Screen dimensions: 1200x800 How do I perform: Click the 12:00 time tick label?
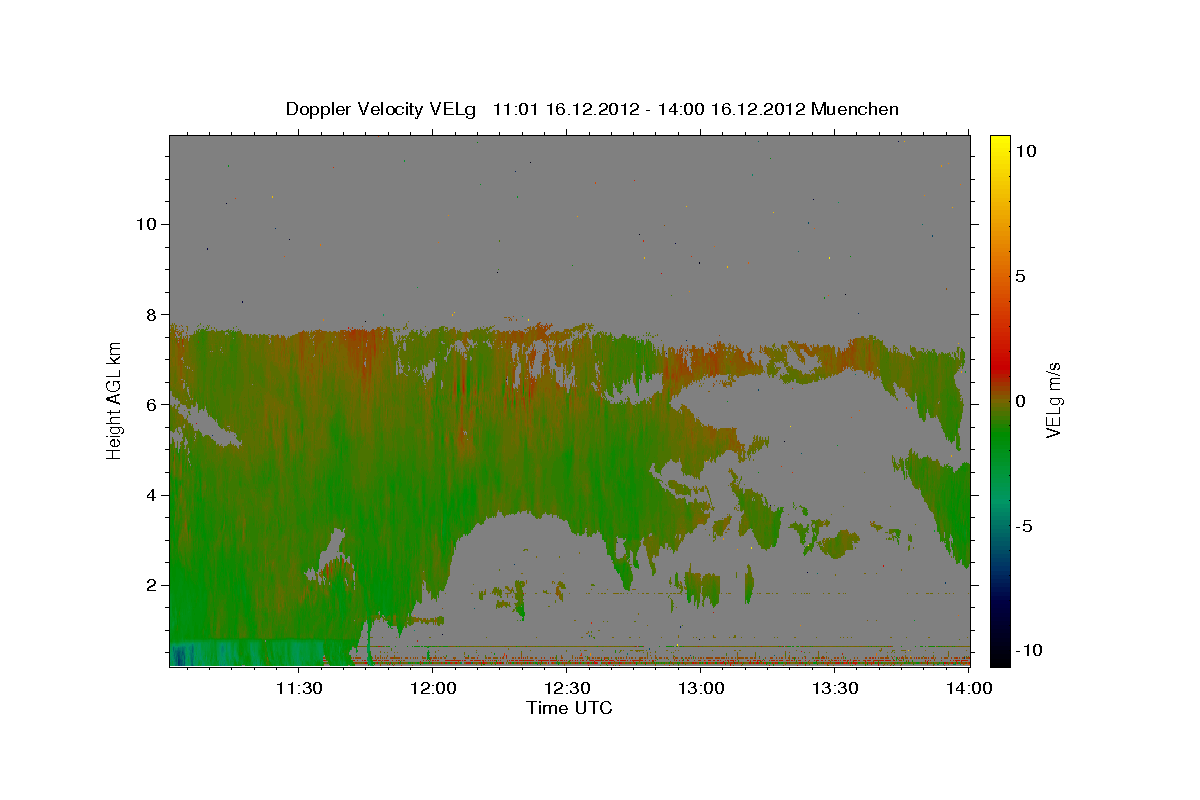[434, 688]
